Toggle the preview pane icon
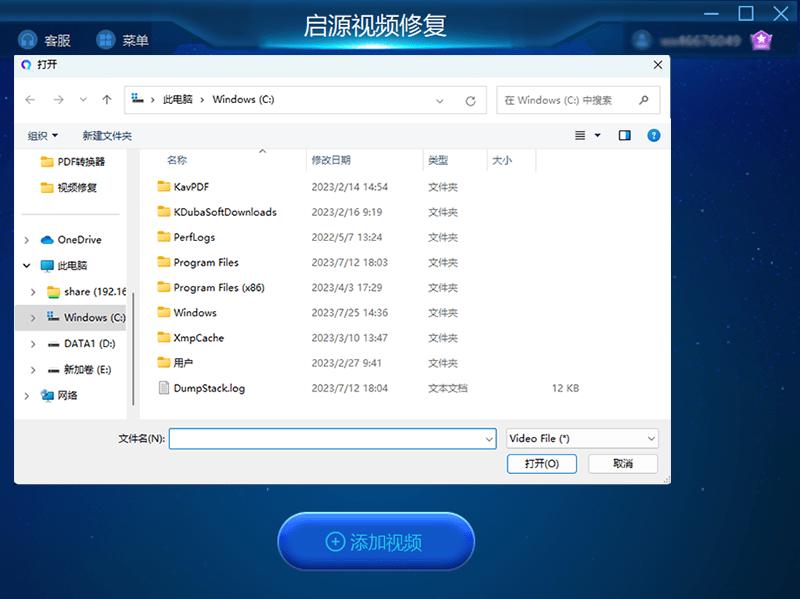Image resolution: width=800 pixels, height=599 pixels. click(625, 135)
